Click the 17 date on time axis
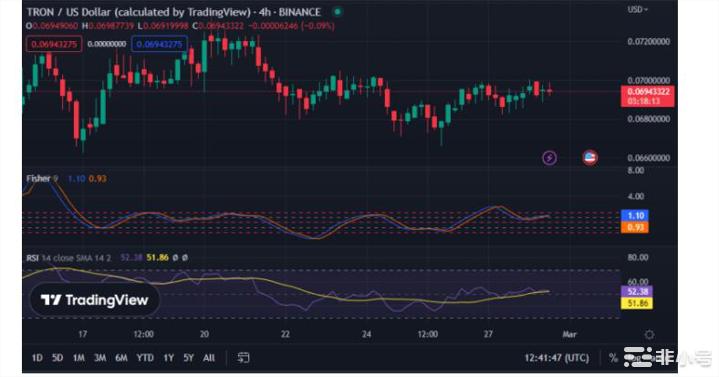Image resolution: width=719 pixels, height=377 pixels. click(83, 334)
